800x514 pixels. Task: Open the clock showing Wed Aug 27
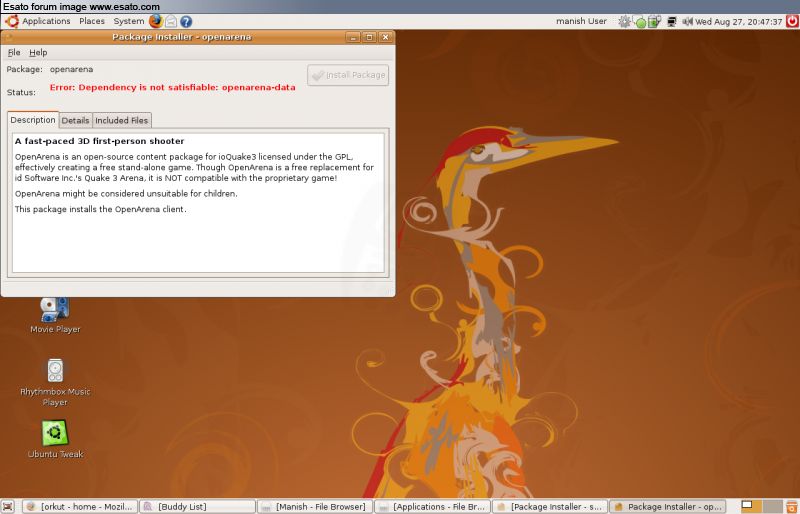click(x=738, y=22)
